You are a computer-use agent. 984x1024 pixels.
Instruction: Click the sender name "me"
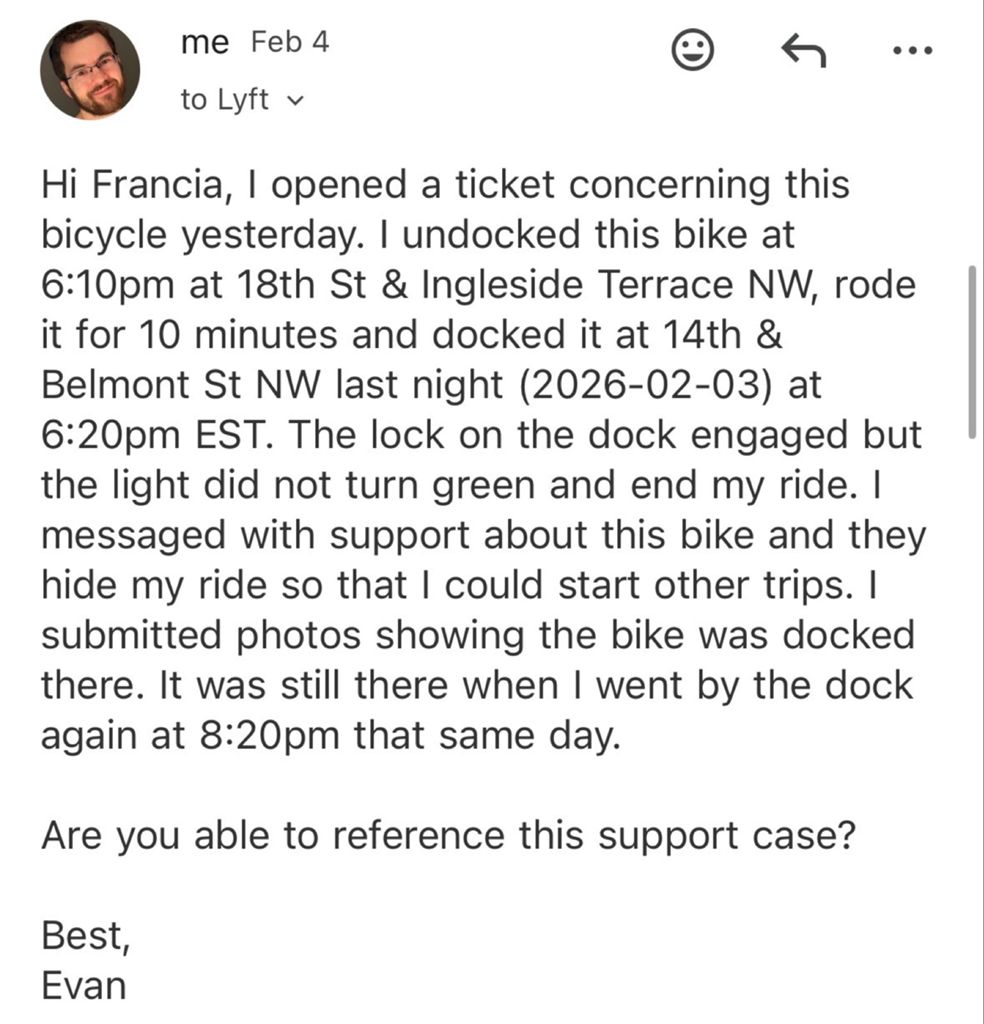205,43
